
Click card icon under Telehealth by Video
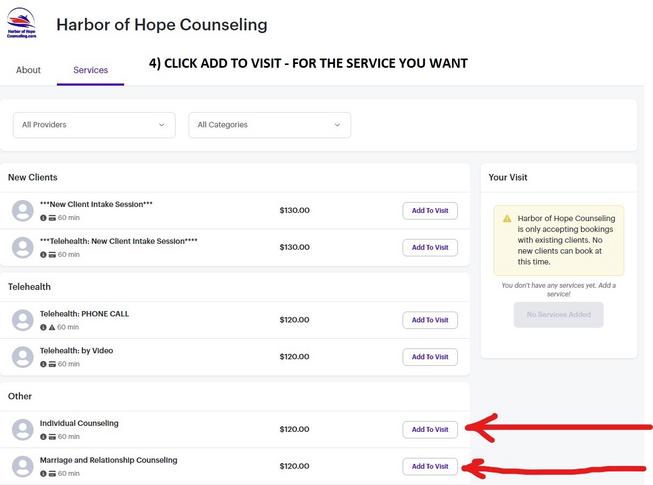tap(52, 364)
